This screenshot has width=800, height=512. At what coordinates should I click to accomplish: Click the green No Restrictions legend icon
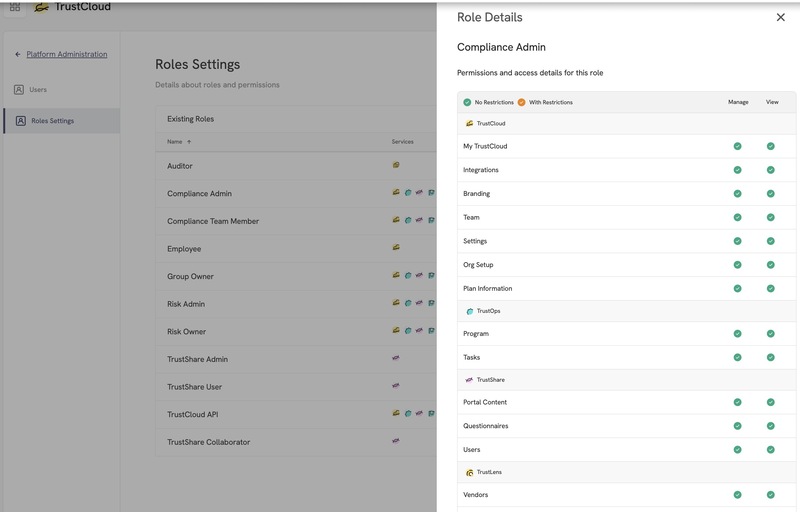[x=467, y=102]
